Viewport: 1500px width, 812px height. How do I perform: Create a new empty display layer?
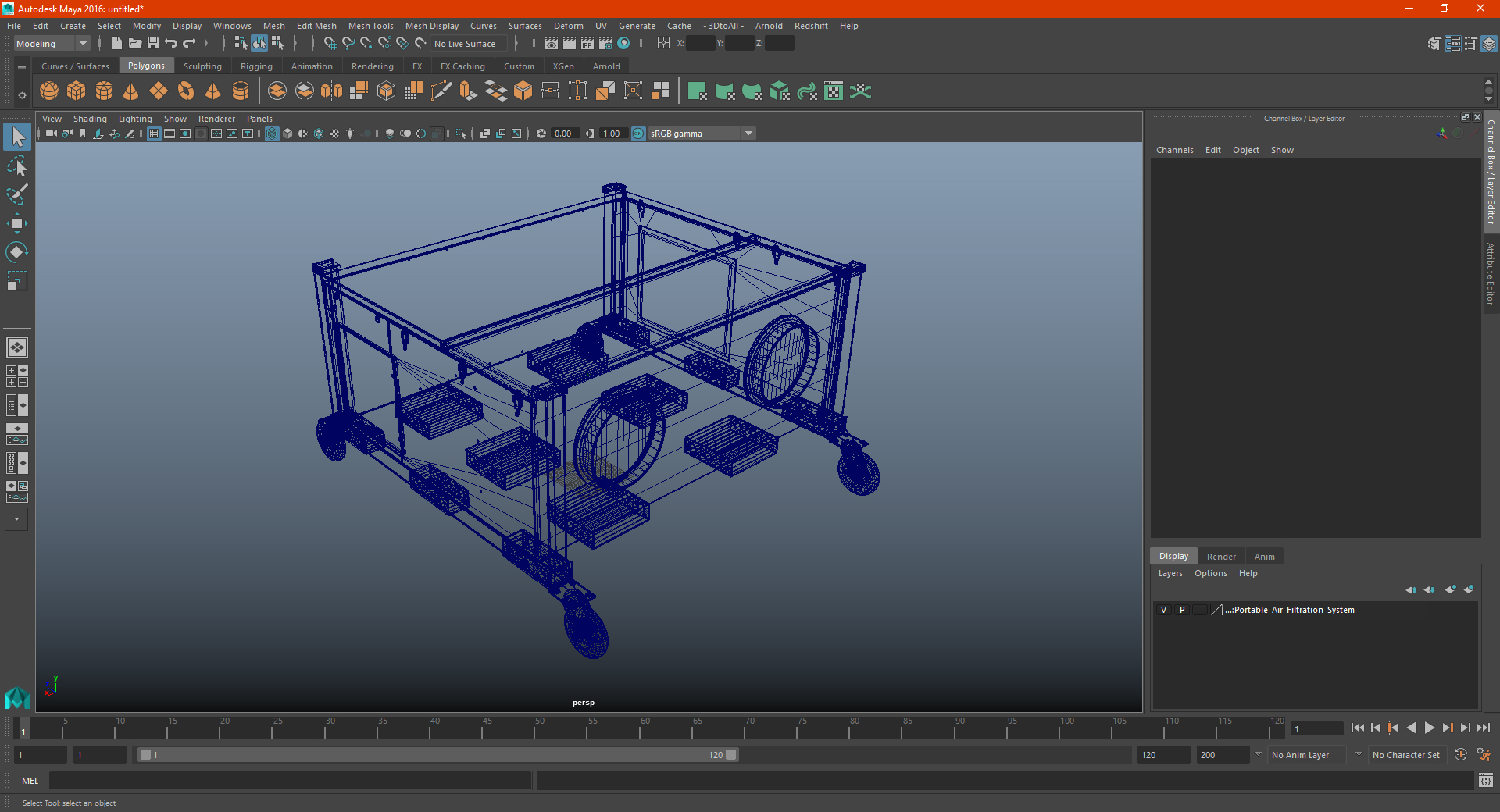click(x=1451, y=589)
